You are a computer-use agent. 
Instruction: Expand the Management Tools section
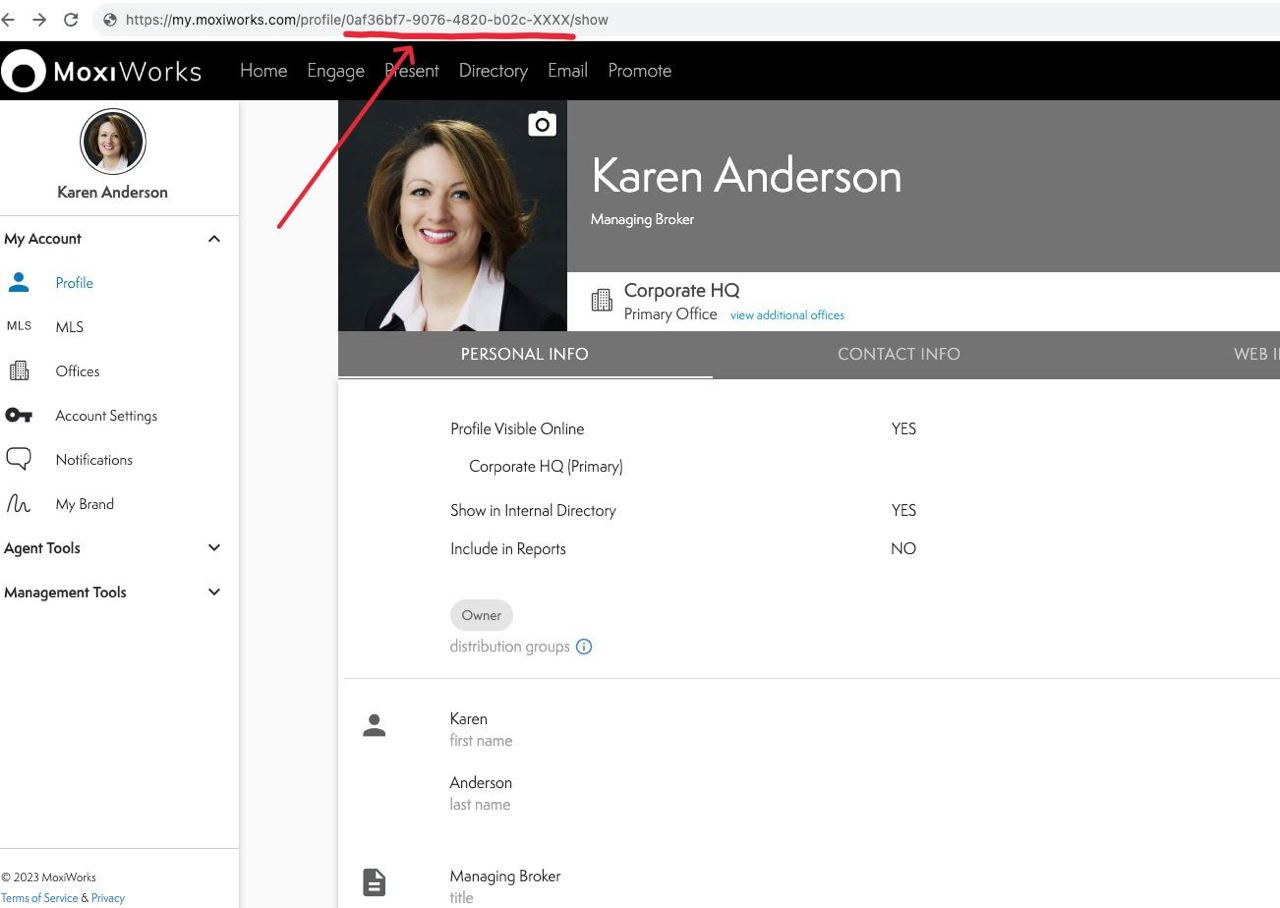(214, 592)
